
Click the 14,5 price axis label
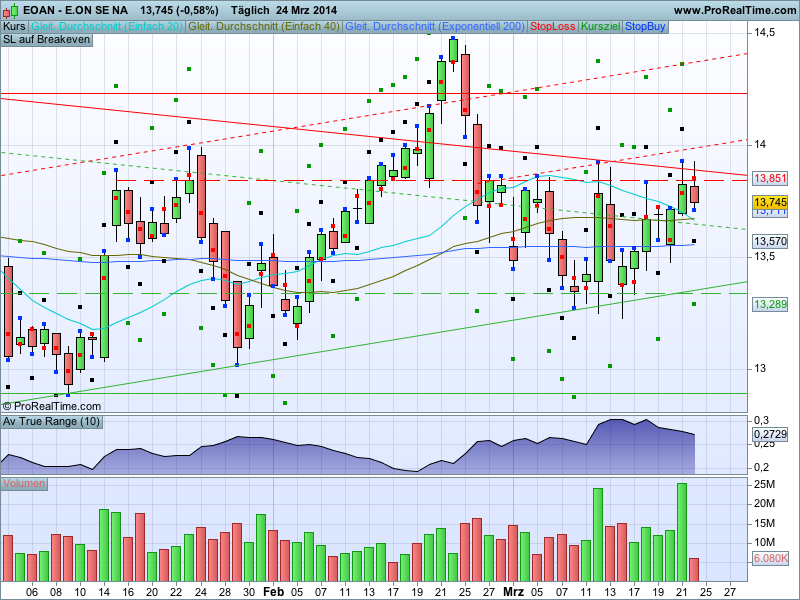point(764,33)
